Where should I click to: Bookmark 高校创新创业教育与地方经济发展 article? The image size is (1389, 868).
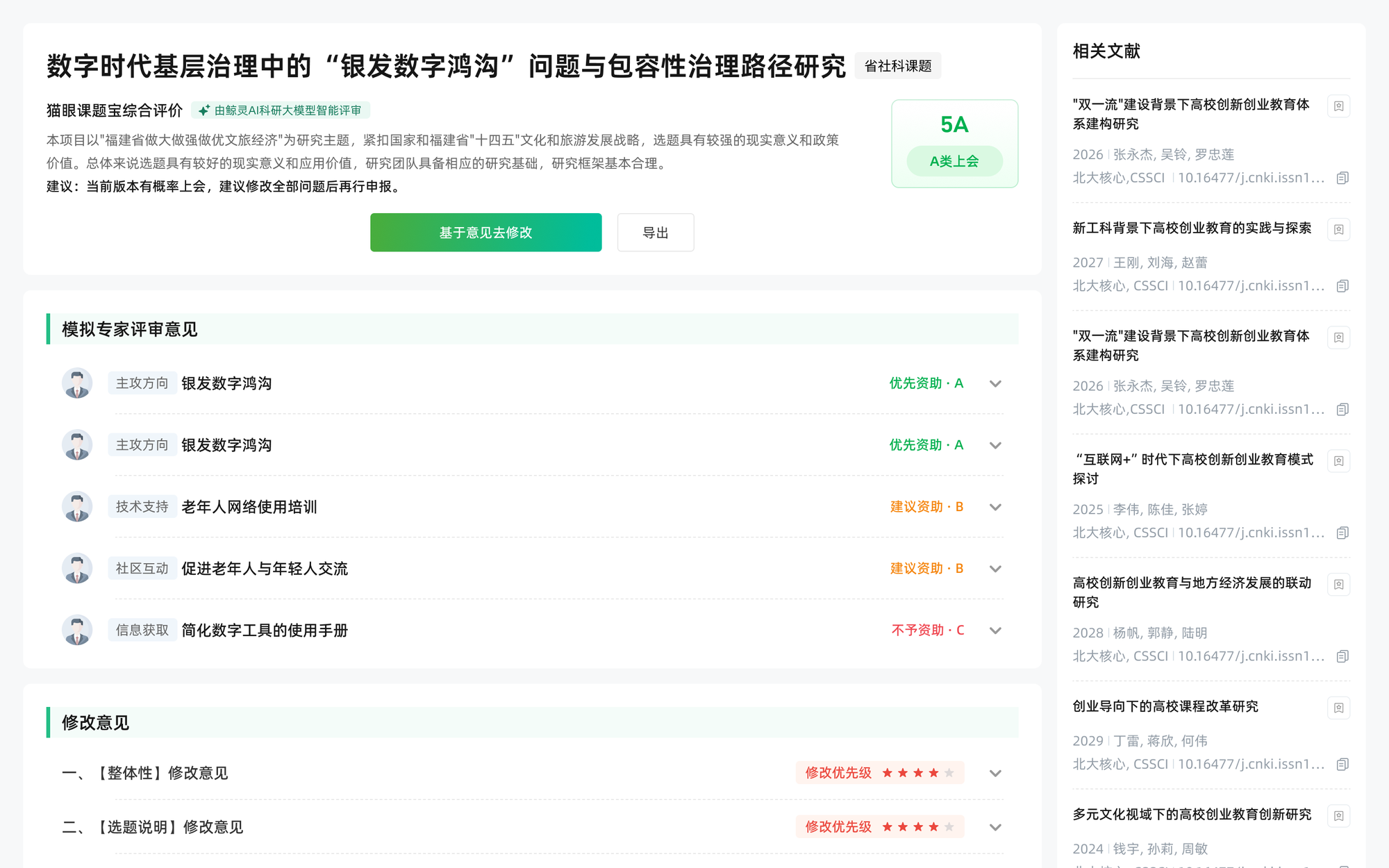click(x=1338, y=584)
